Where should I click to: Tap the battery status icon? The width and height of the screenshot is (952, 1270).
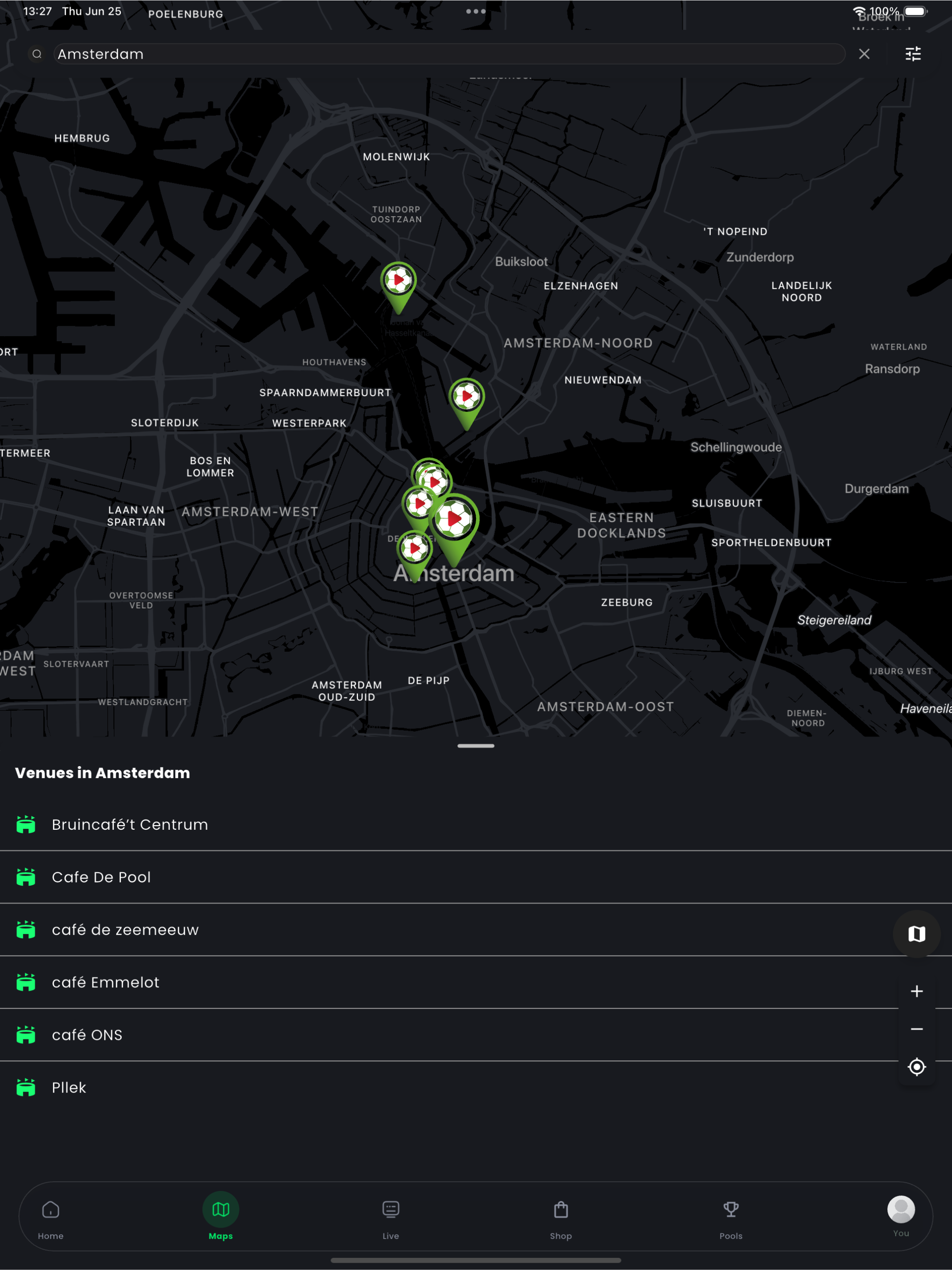click(916, 12)
